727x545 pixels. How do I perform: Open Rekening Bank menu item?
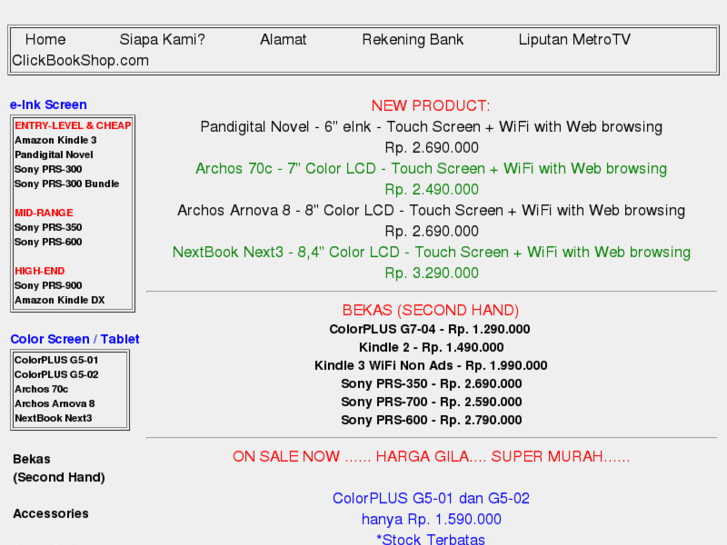coord(412,39)
